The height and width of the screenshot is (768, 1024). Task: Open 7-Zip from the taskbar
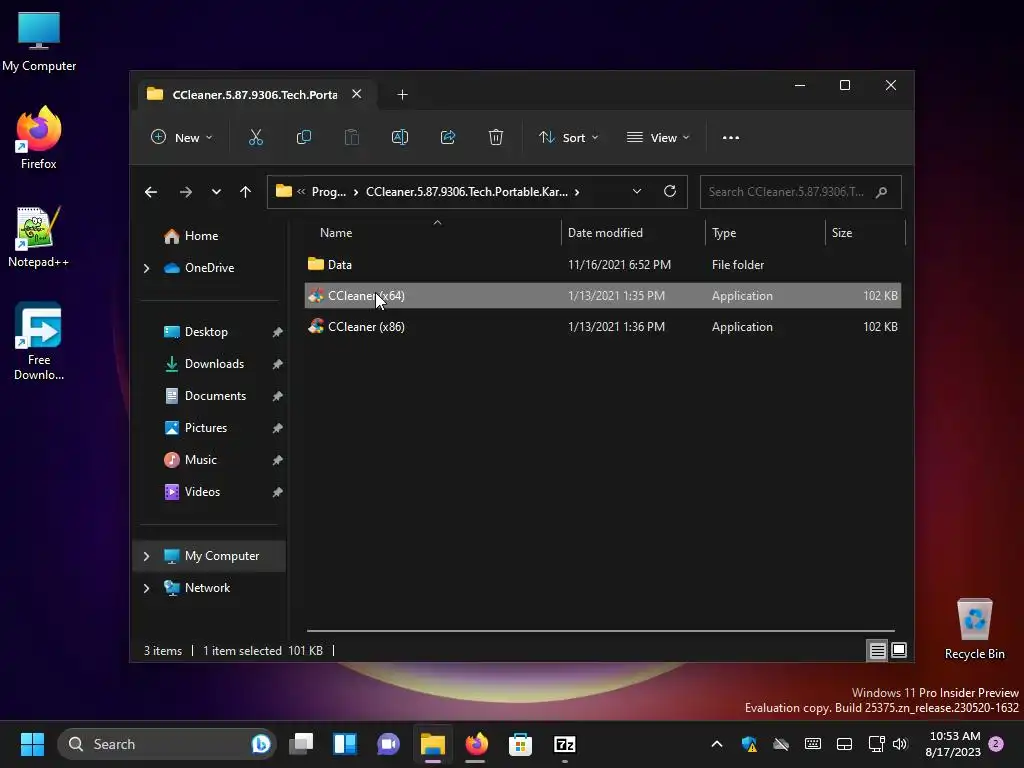click(x=564, y=744)
